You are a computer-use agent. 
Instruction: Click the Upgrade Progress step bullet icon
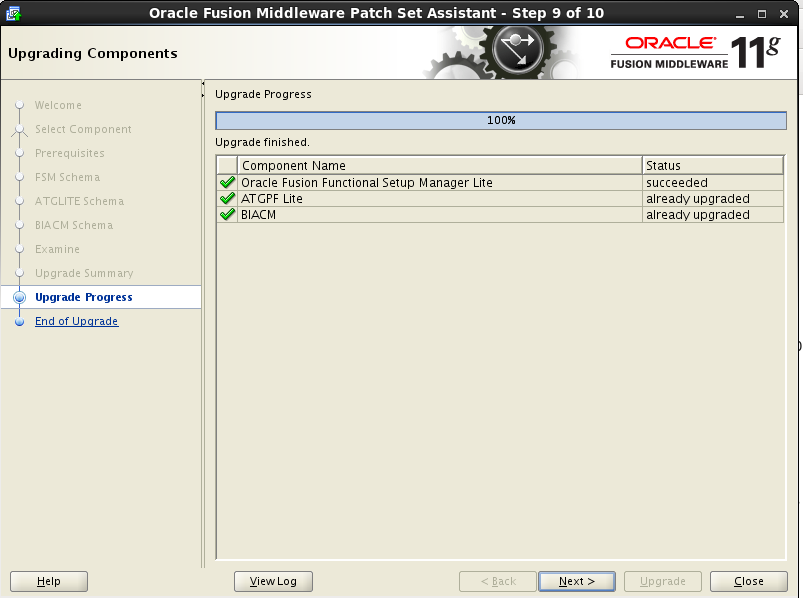(x=19, y=297)
